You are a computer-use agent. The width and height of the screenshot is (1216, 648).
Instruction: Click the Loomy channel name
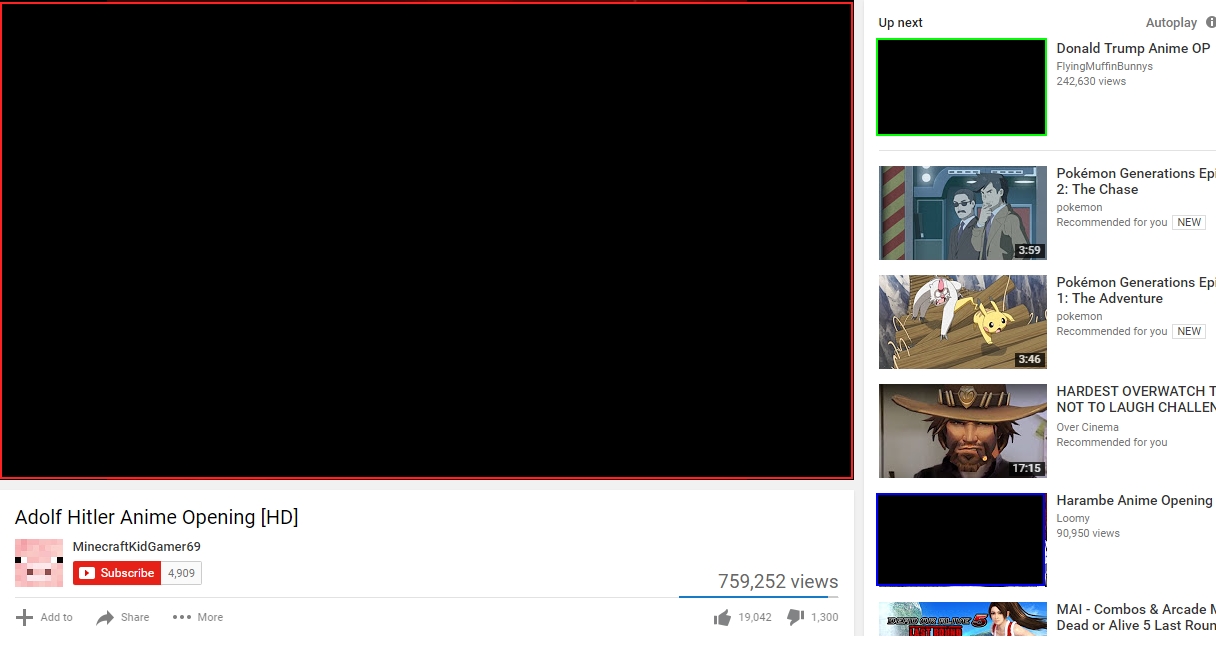(x=1073, y=518)
